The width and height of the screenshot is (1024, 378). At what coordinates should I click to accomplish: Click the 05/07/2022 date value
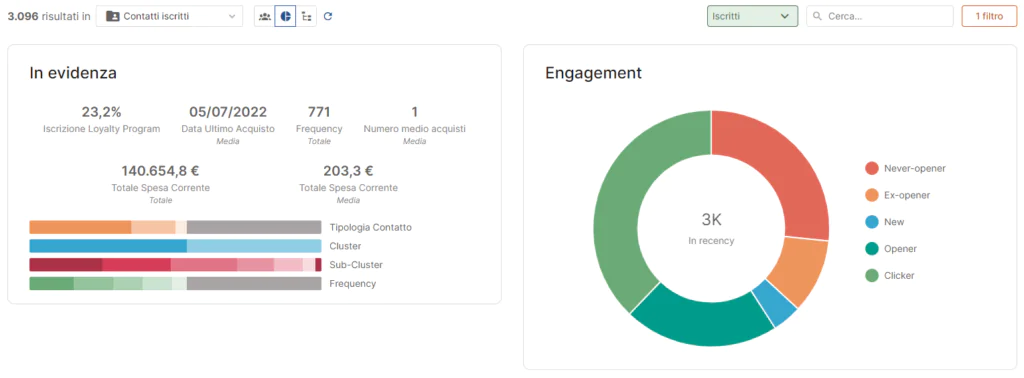pyautogui.click(x=228, y=112)
